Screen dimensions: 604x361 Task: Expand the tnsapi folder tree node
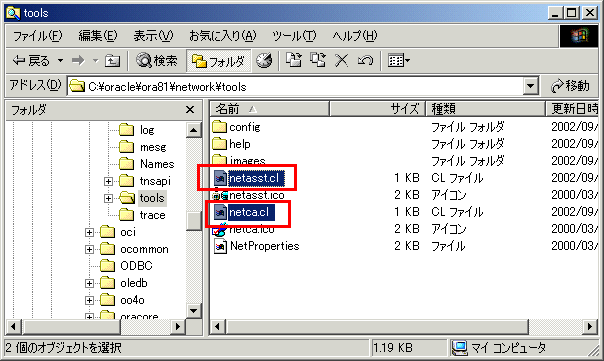tap(109, 181)
